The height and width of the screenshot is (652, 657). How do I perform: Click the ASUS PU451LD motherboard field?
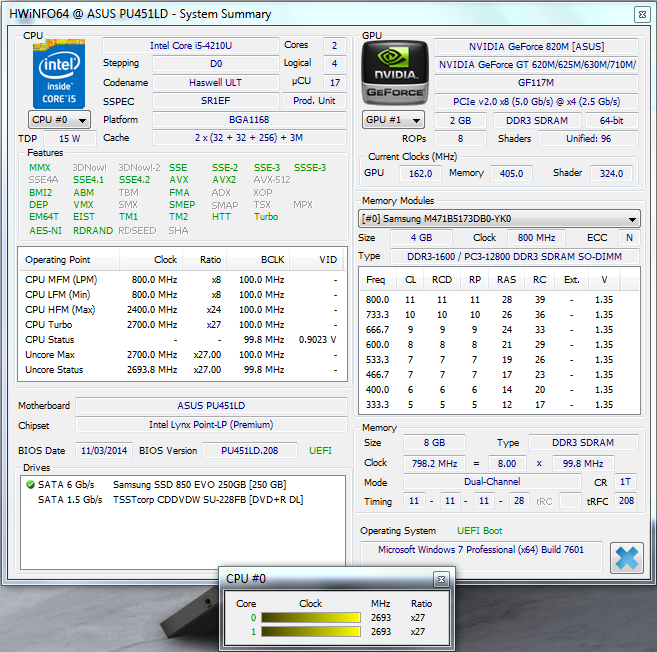211,406
